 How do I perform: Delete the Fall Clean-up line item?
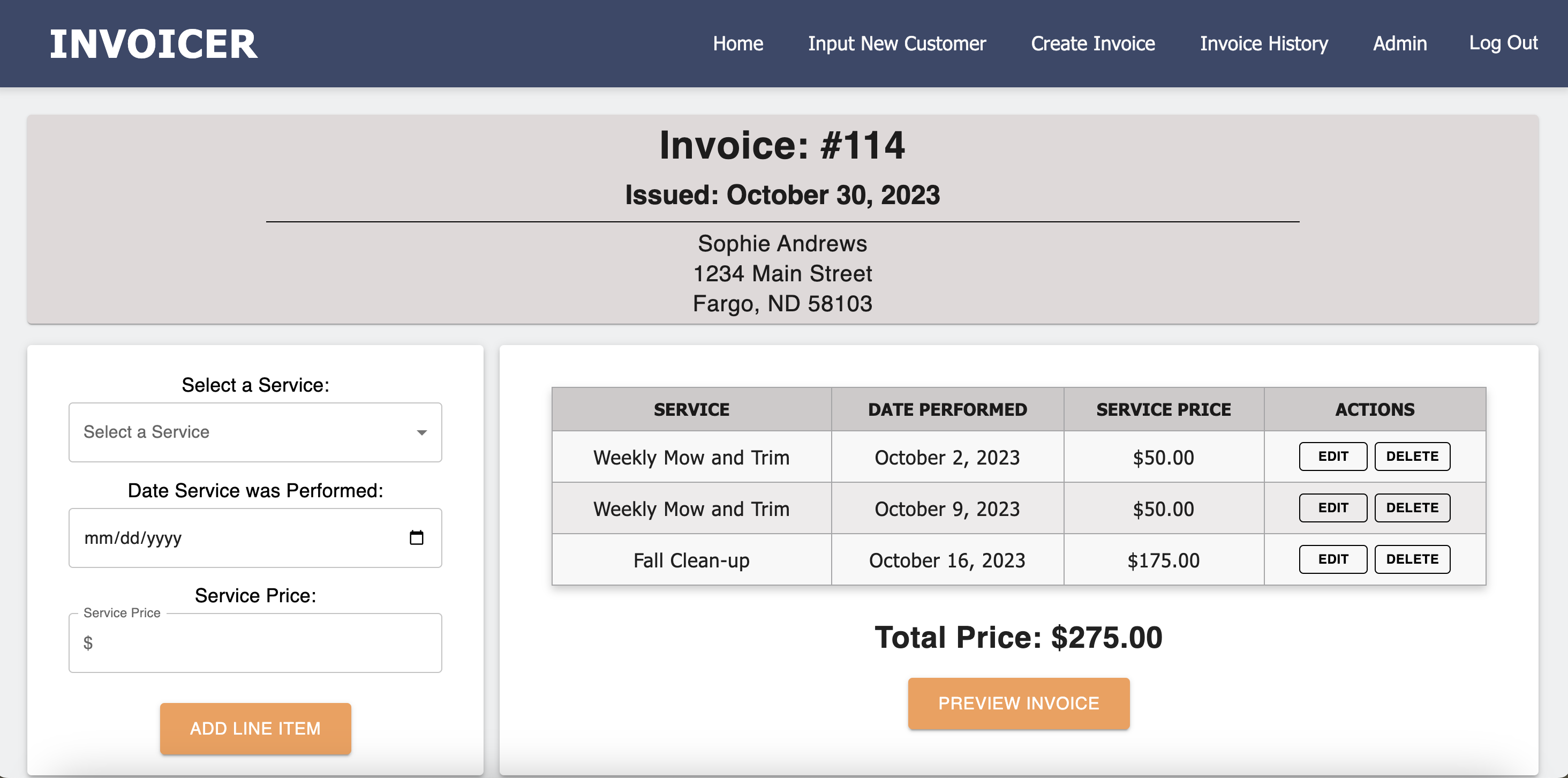(x=1412, y=559)
